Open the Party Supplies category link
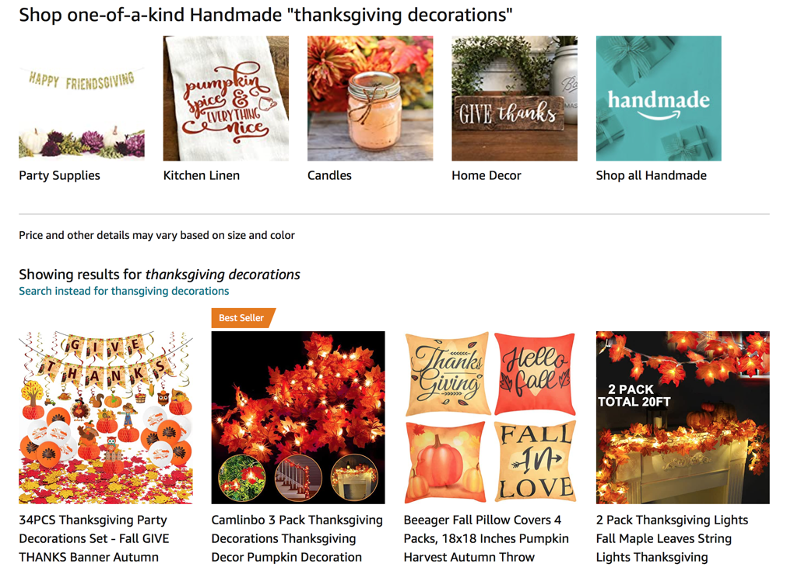 (x=59, y=175)
